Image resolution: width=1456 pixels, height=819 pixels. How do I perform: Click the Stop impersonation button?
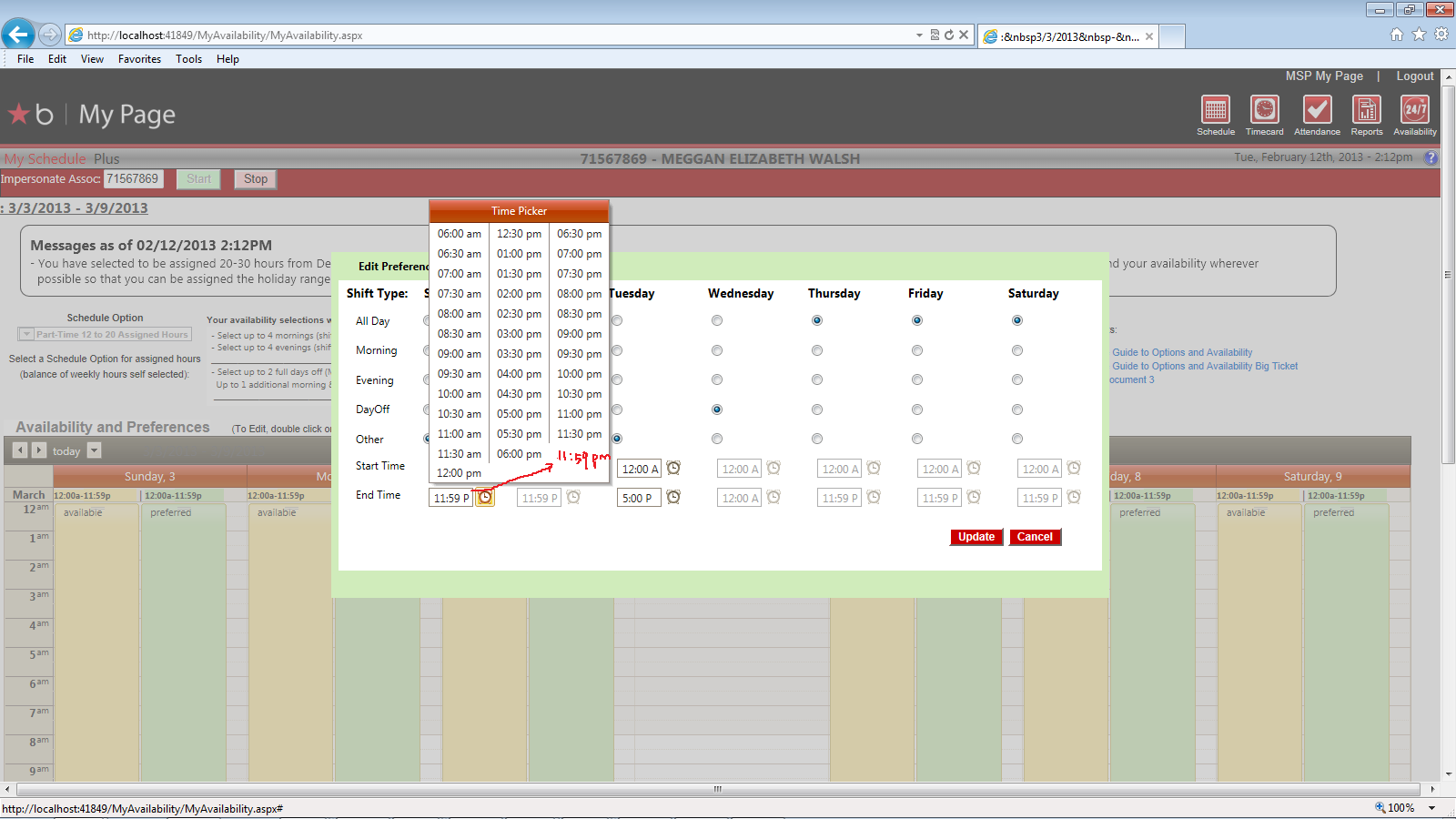[256, 179]
